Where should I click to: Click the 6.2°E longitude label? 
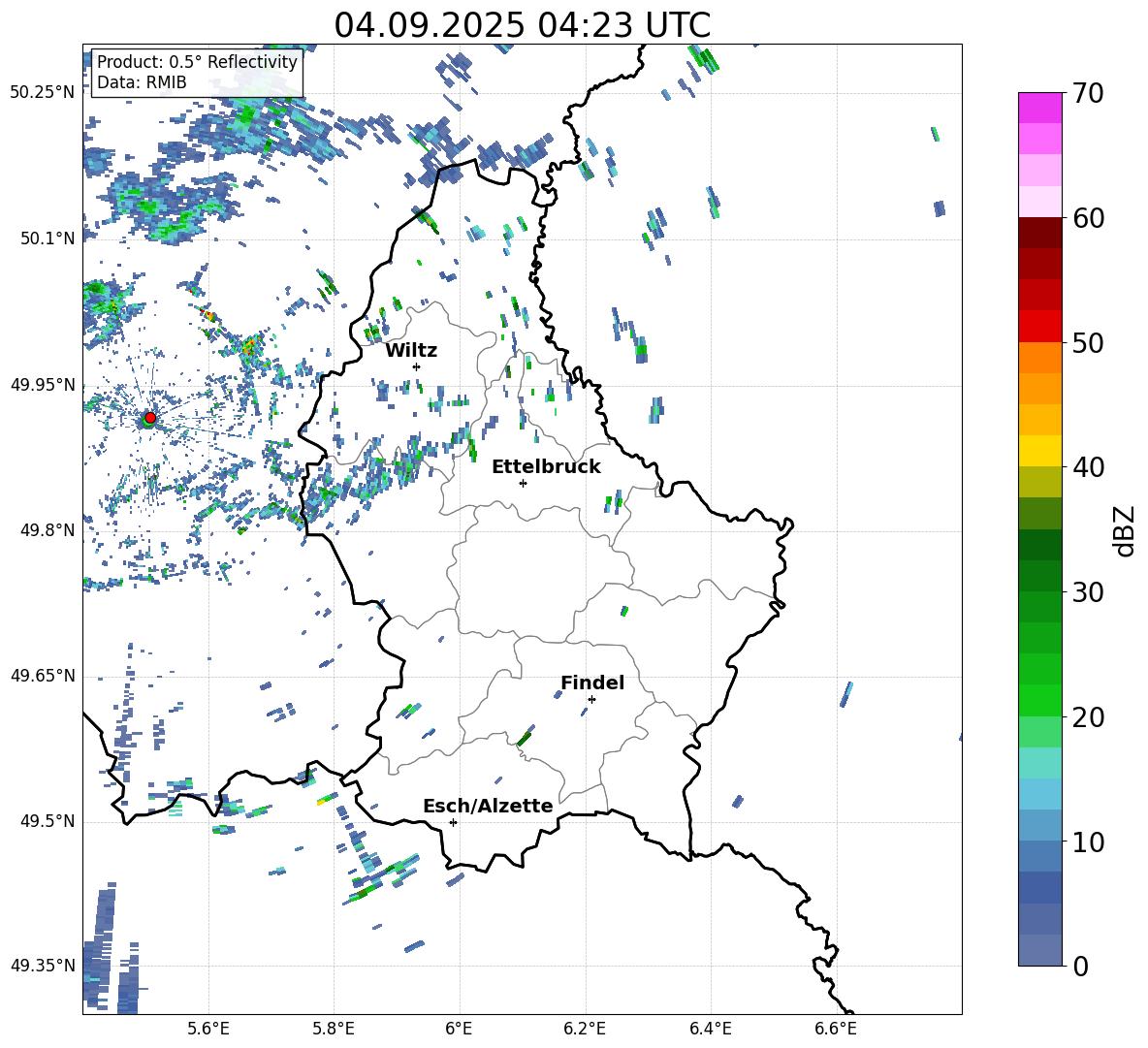pyautogui.click(x=585, y=1030)
